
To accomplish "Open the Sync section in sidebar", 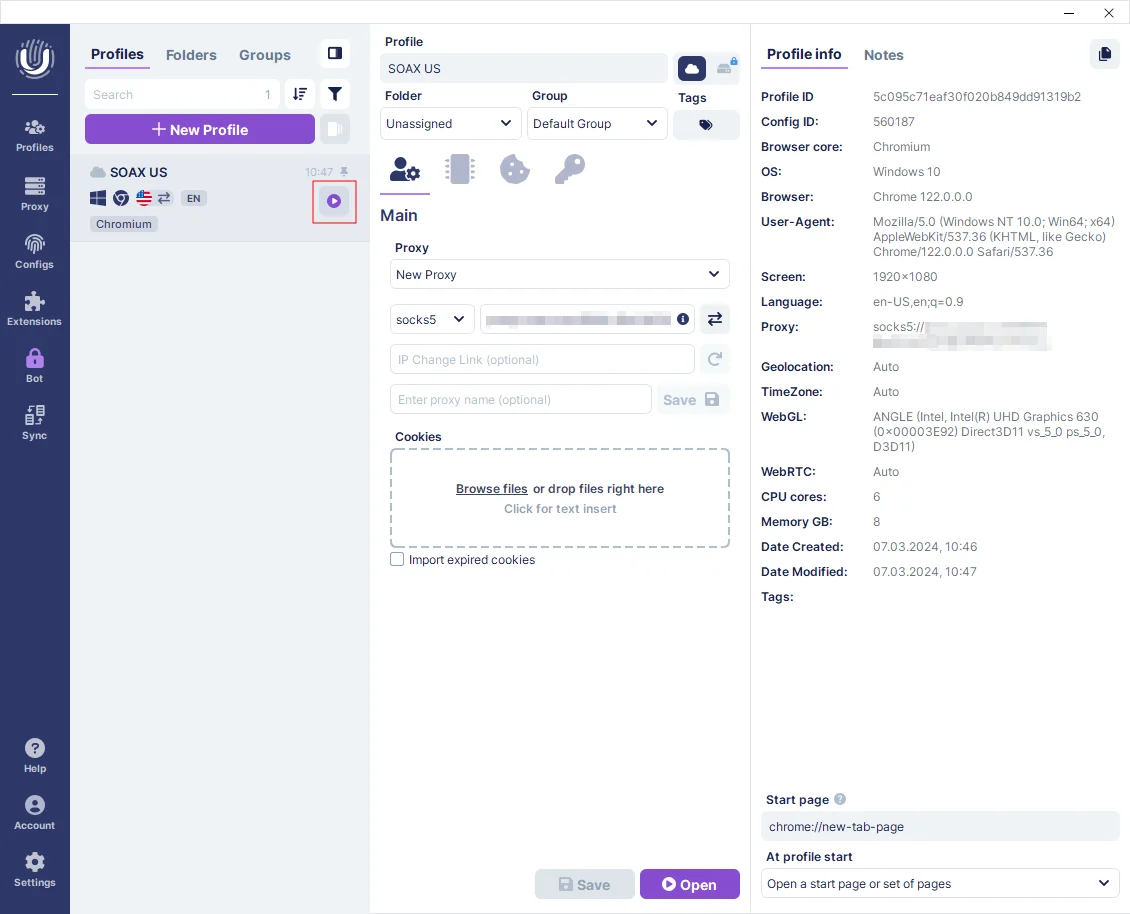I will click(35, 422).
